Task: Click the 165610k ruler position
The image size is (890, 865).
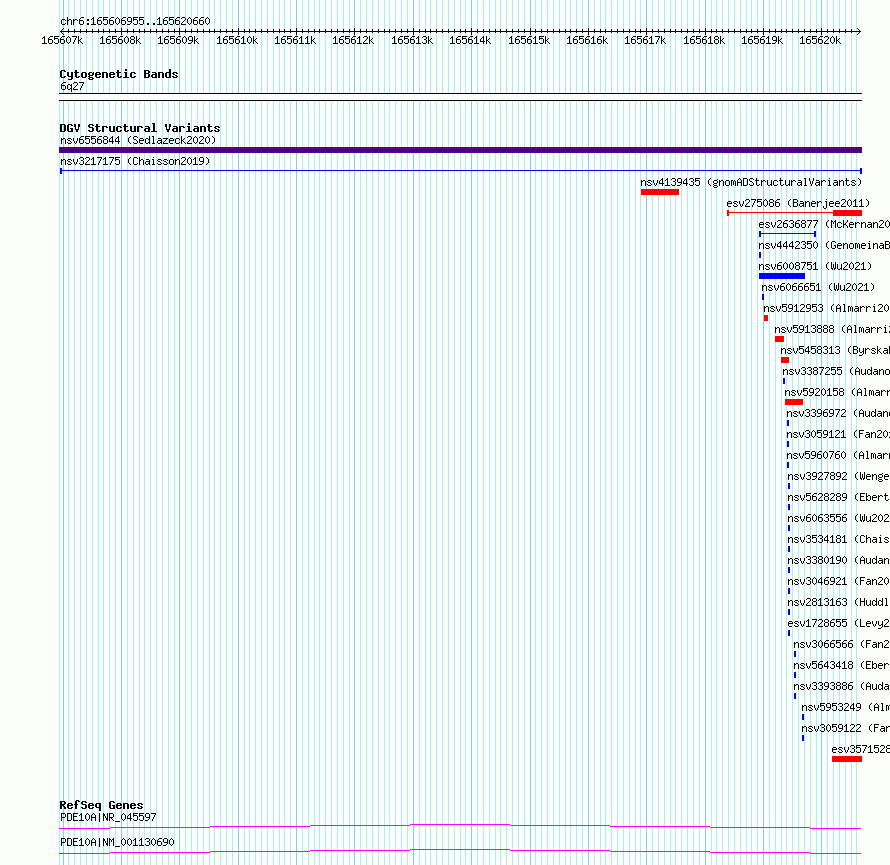Action: pos(237,40)
